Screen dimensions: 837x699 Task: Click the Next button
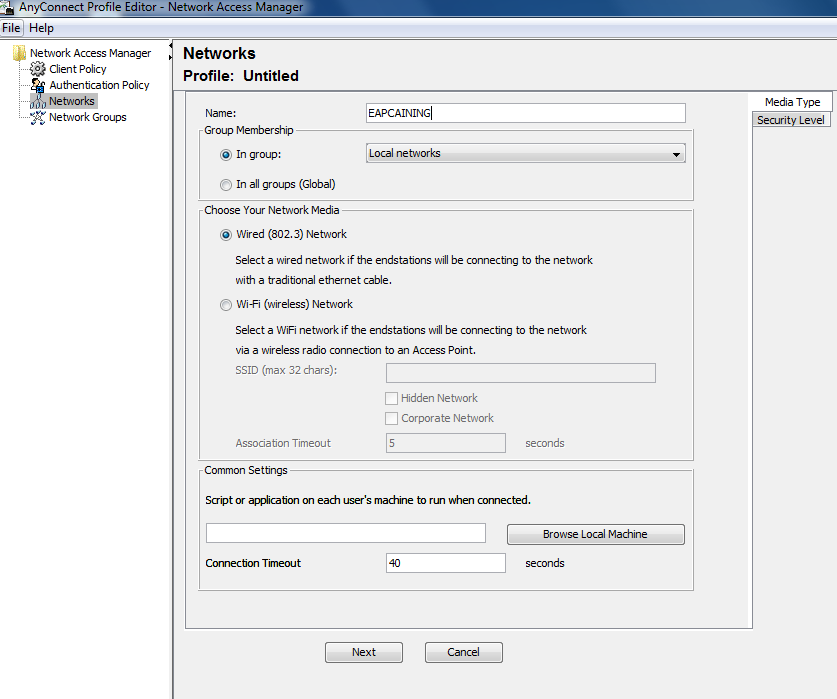tap(364, 652)
